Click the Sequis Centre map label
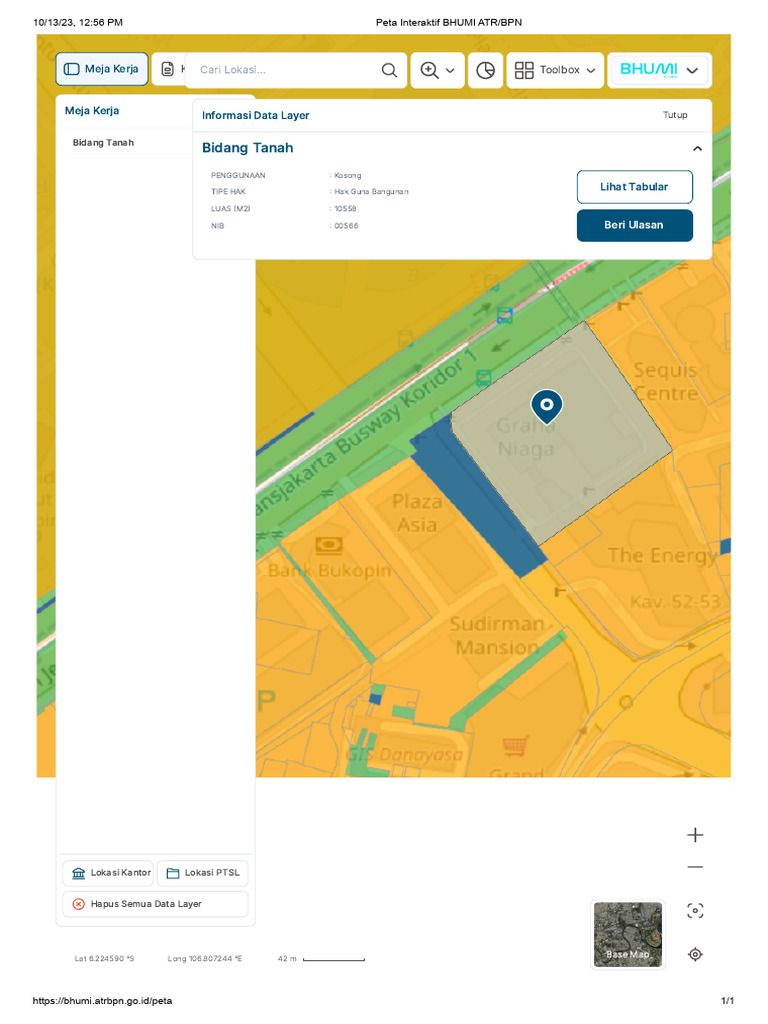 coord(666,382)
